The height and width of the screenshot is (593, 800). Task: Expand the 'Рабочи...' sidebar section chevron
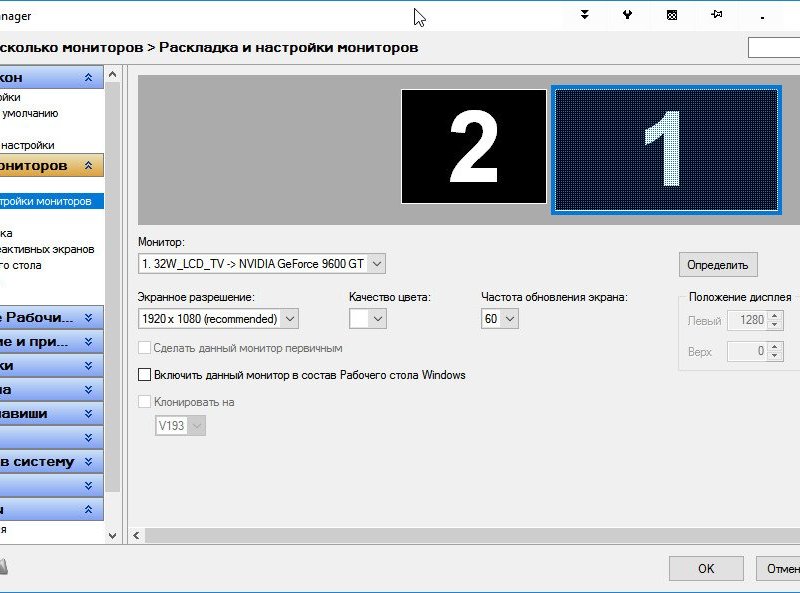coord(88,318)
